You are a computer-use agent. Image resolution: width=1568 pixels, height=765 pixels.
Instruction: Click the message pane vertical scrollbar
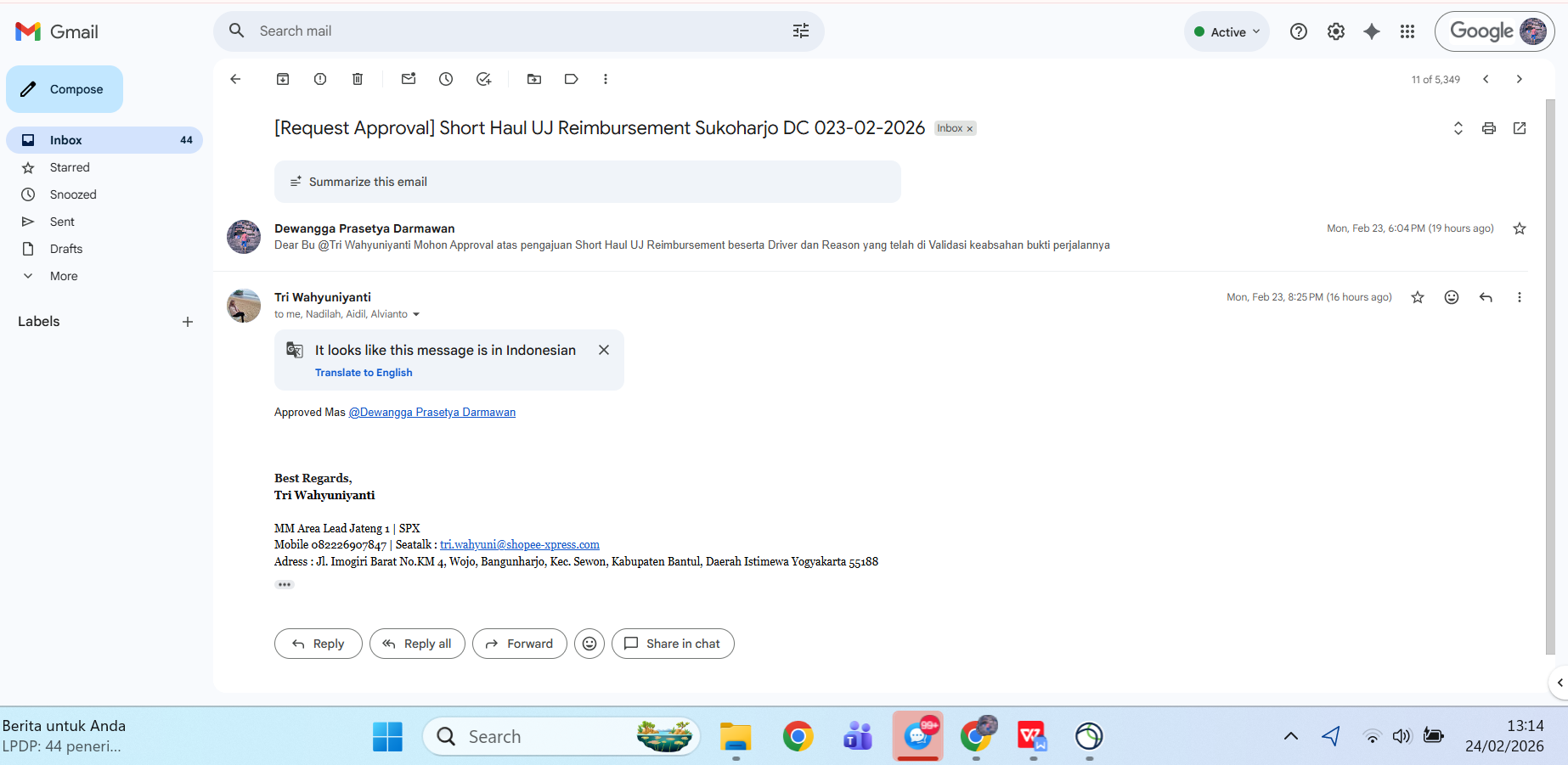[x=1550, y=376]
